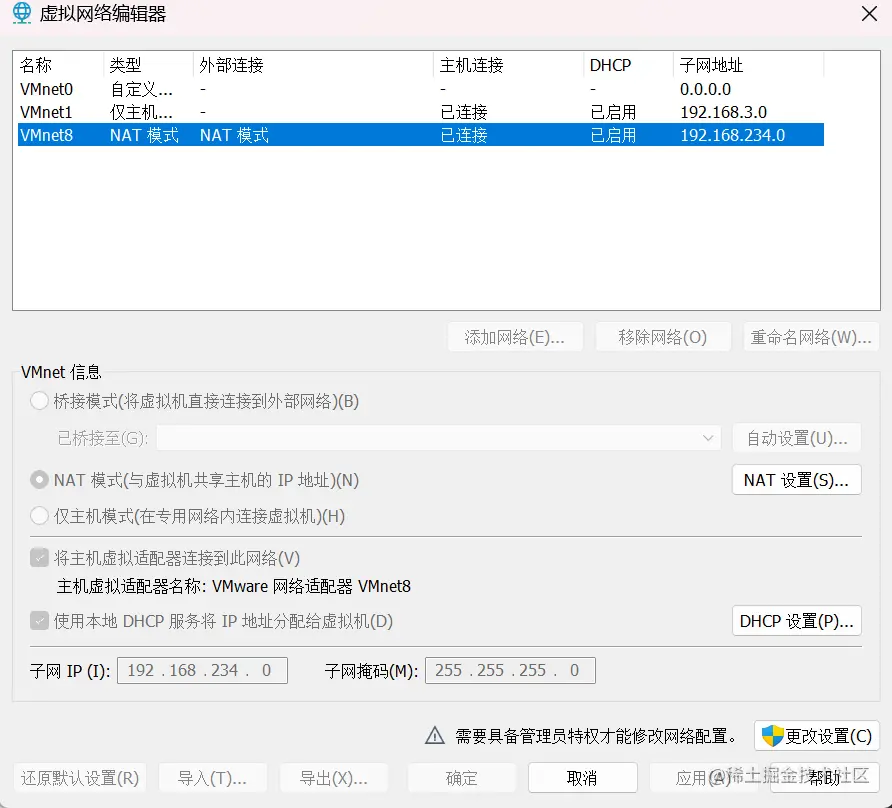This screenshot has height=808, width=892.
Task: Click 自定义... type cell of VMnet0
Action: click(x=141, y=89)
